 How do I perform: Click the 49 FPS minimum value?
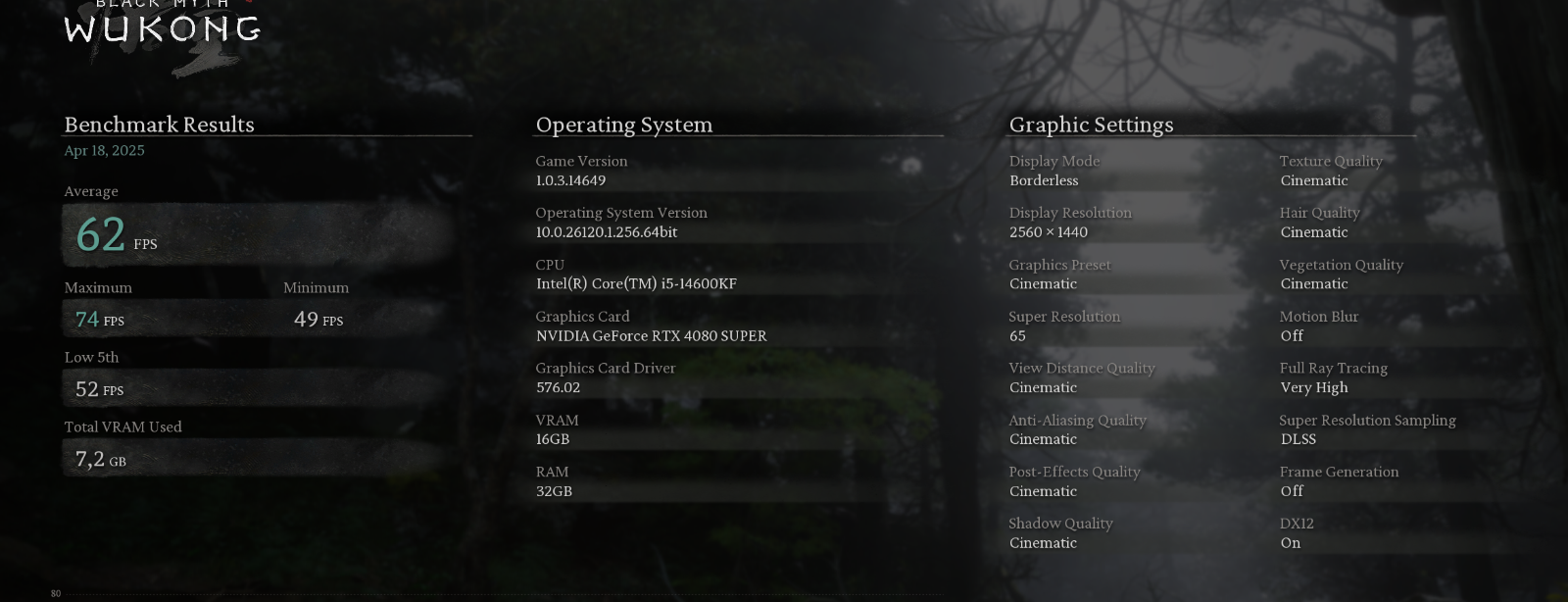(x=318, y=320)
